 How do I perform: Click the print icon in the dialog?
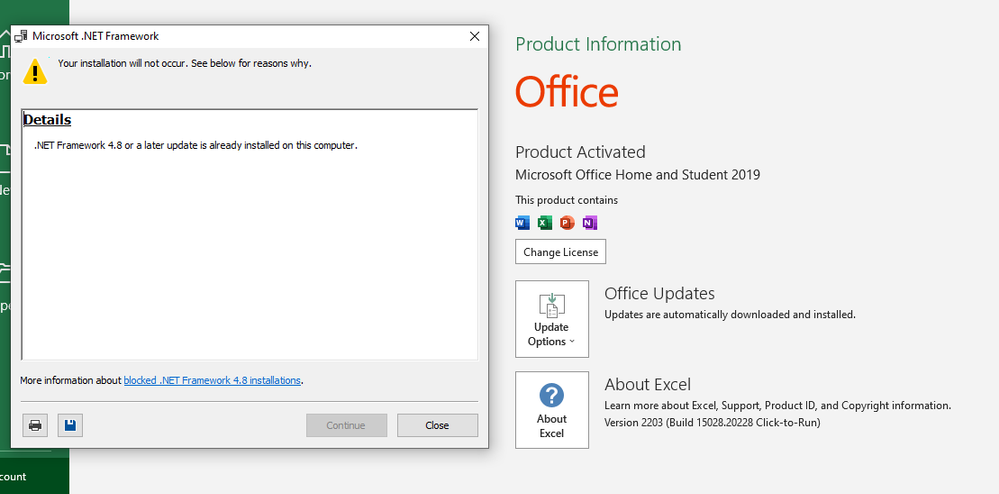point(35,426)
